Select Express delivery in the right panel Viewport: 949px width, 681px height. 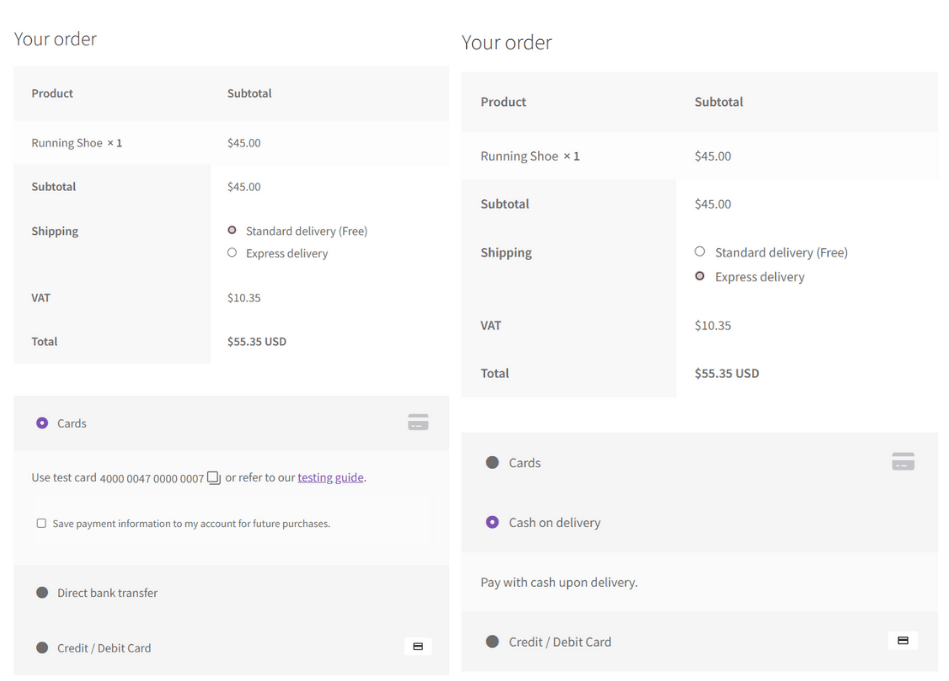(x=700, y=277)
